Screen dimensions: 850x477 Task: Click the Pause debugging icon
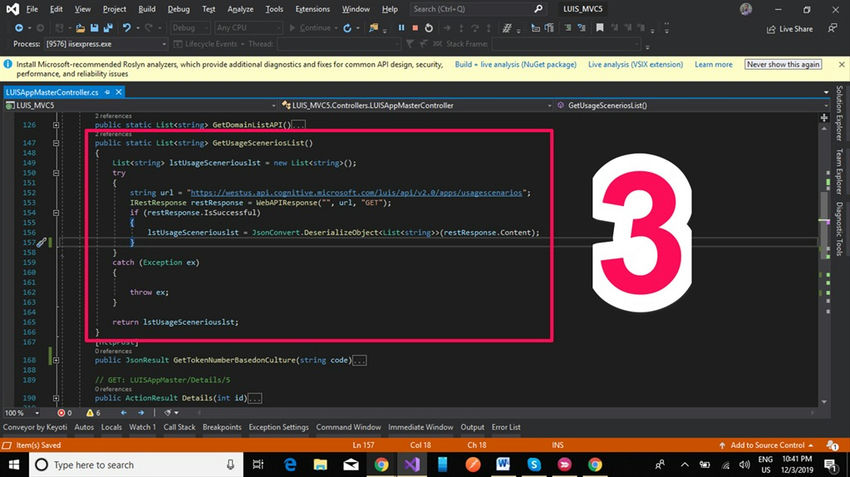tap(402, 28)
